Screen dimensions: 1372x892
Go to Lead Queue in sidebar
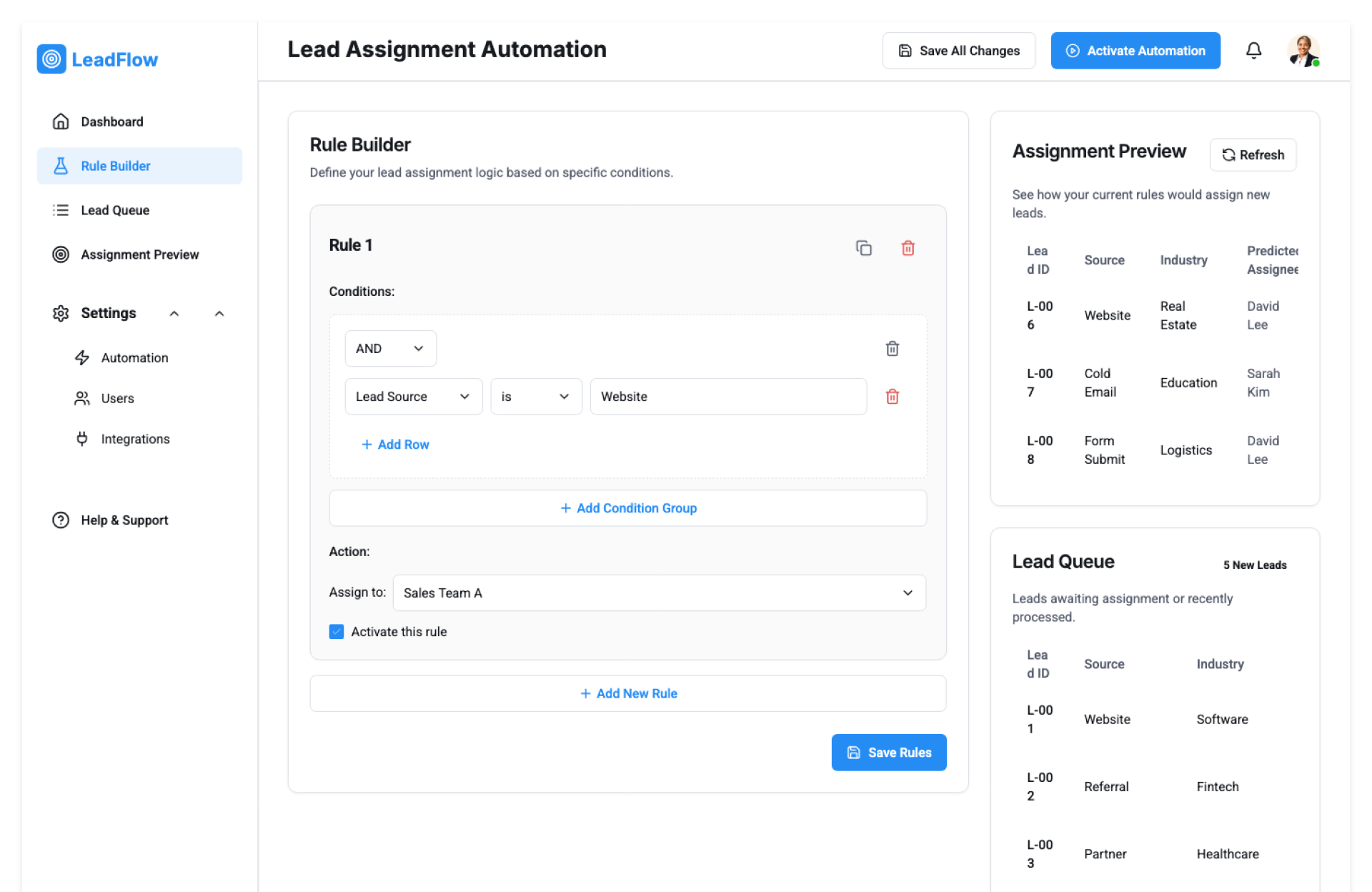pos(115,210)
